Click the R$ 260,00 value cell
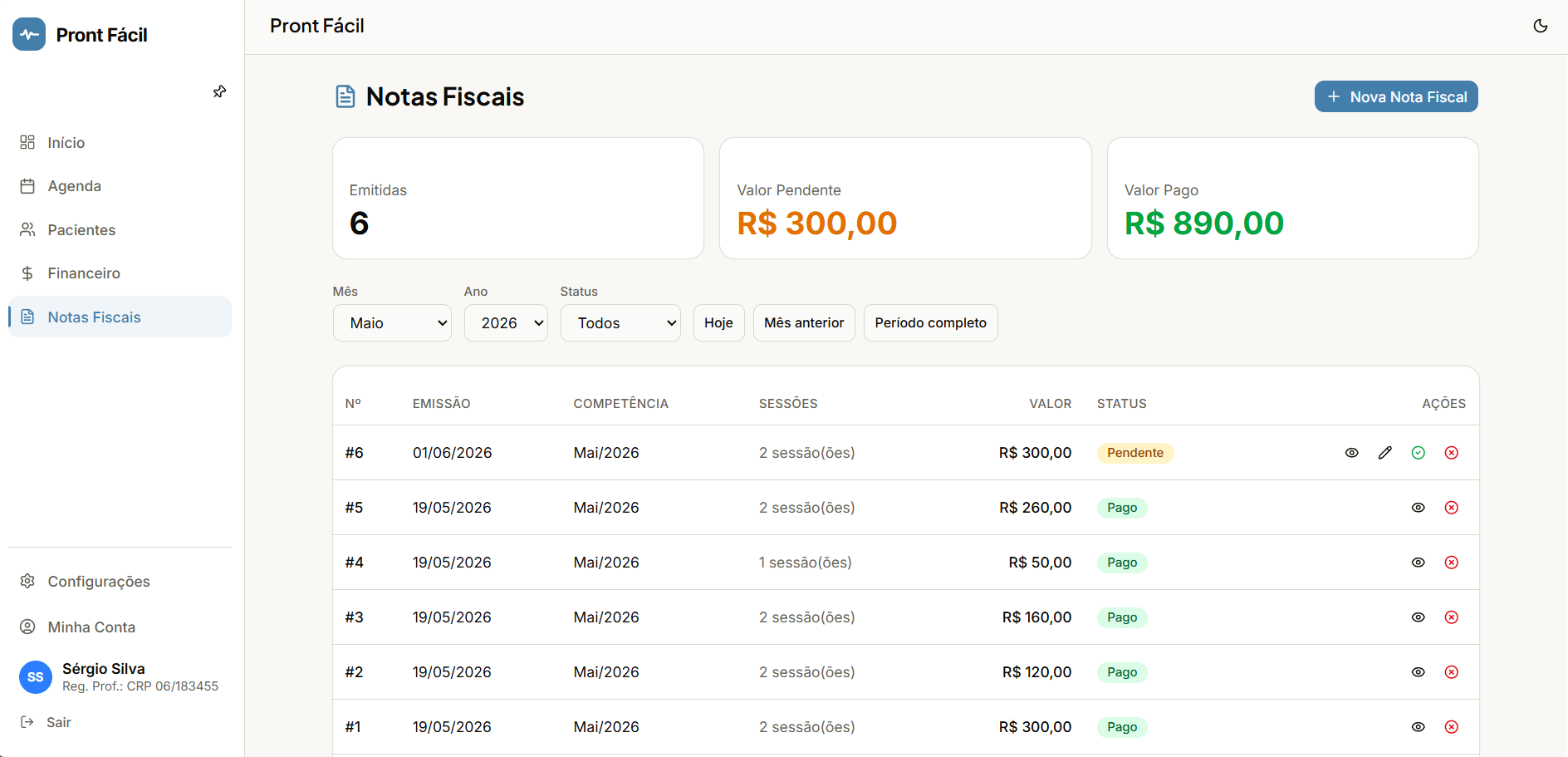This screenshot has height=757, width=1568. tap(1036, 508)
